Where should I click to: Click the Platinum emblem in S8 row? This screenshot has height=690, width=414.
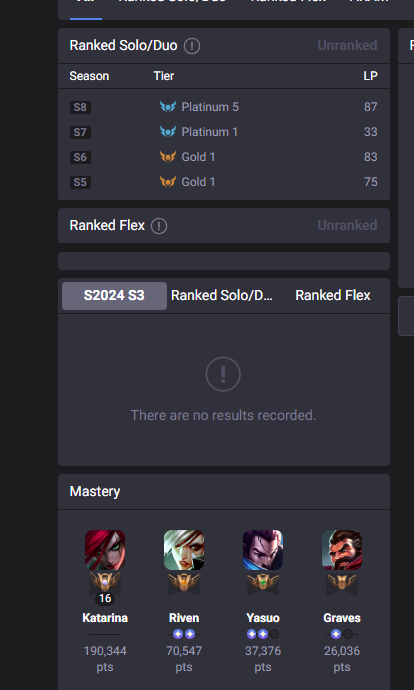[x=168, y=107]
